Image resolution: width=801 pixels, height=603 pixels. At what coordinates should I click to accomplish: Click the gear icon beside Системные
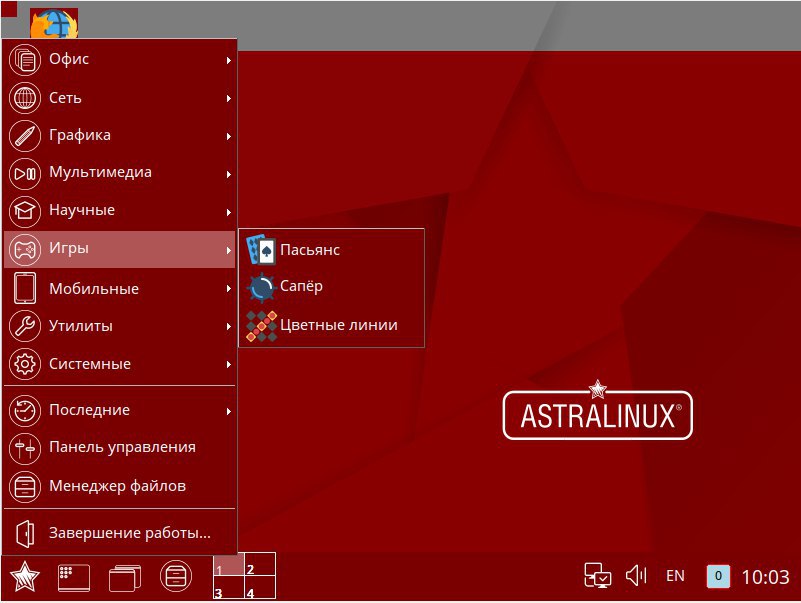point(25,364)
